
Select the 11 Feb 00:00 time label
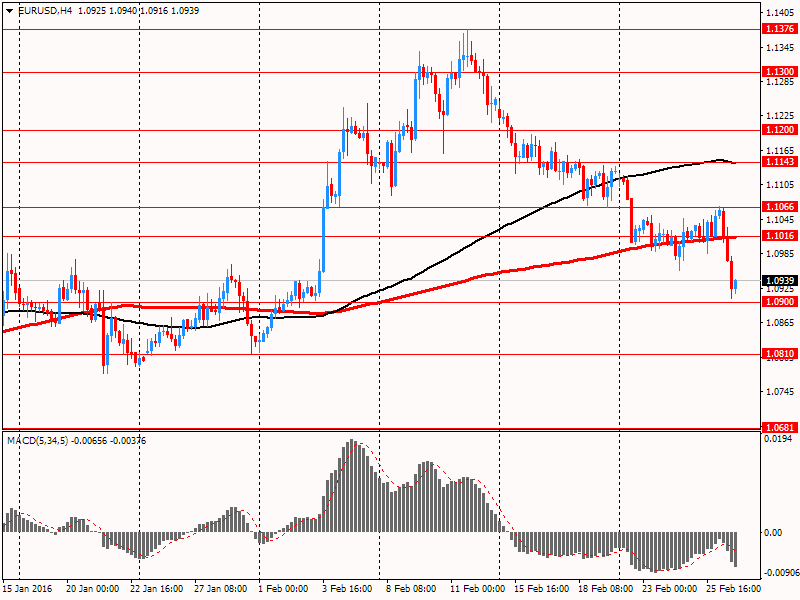tap(476, 589)
